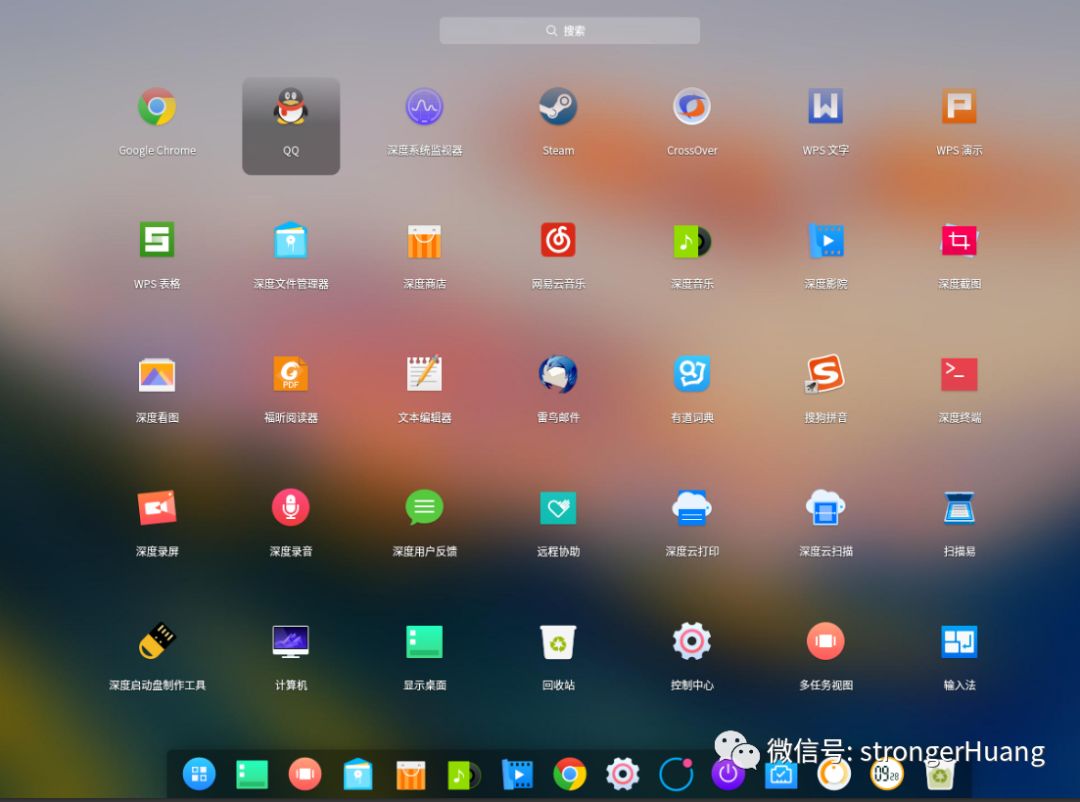This screenshot has height=802, width=1080.
Task: Open 雷鸟邮件 Thunderbird mail
Action: pyautogui.click(x=557, y=374)
